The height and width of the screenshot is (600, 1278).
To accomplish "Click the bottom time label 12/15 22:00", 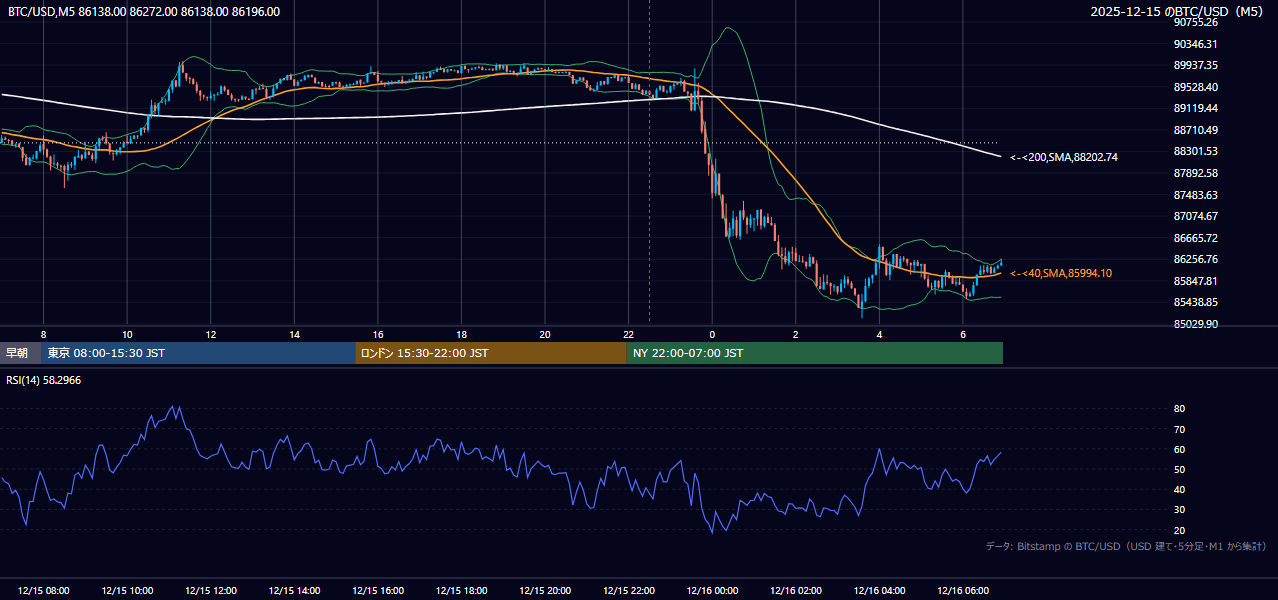I will coord(629,591).
